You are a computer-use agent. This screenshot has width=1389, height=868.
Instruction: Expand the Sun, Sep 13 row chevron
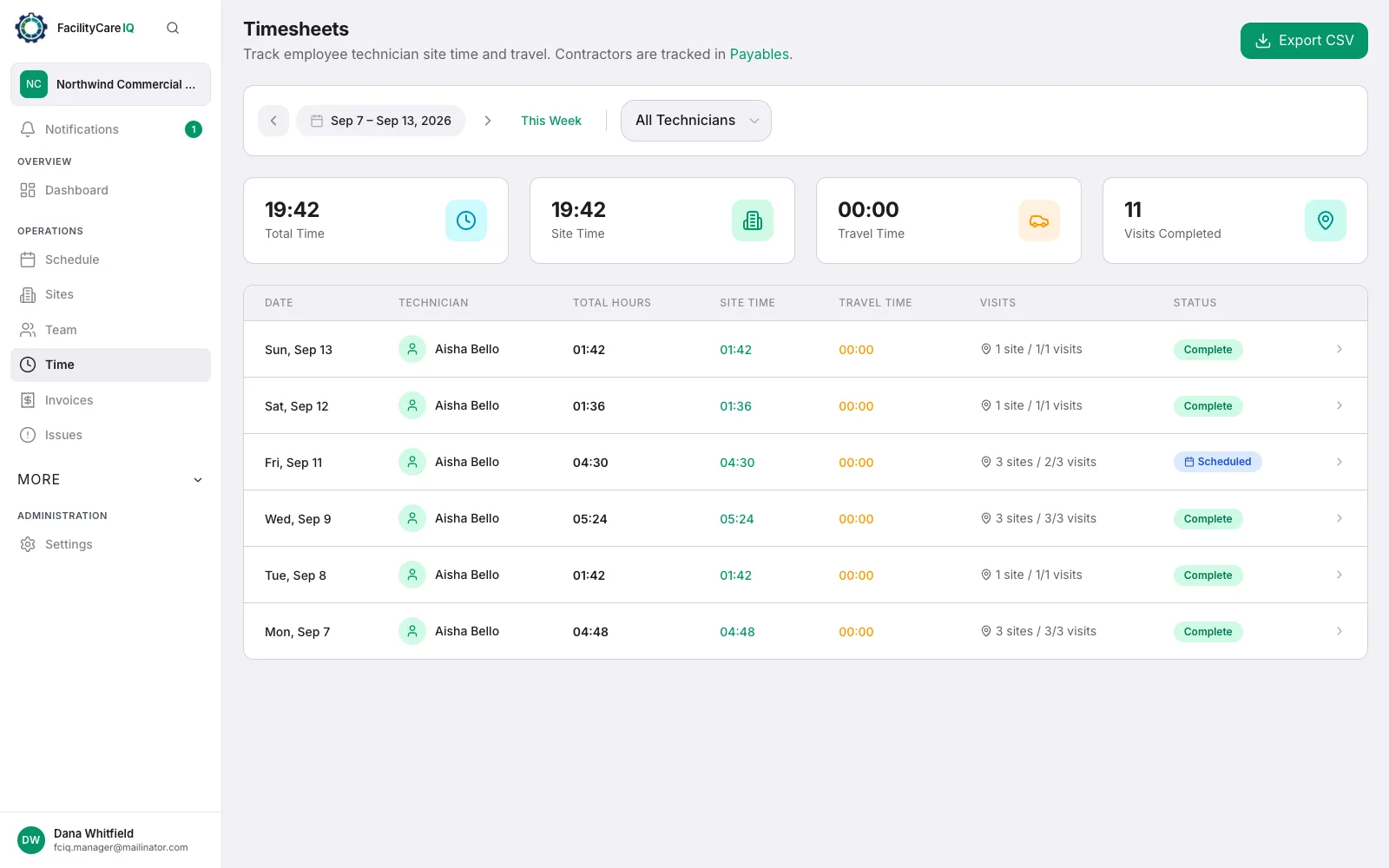(1340, 349)
